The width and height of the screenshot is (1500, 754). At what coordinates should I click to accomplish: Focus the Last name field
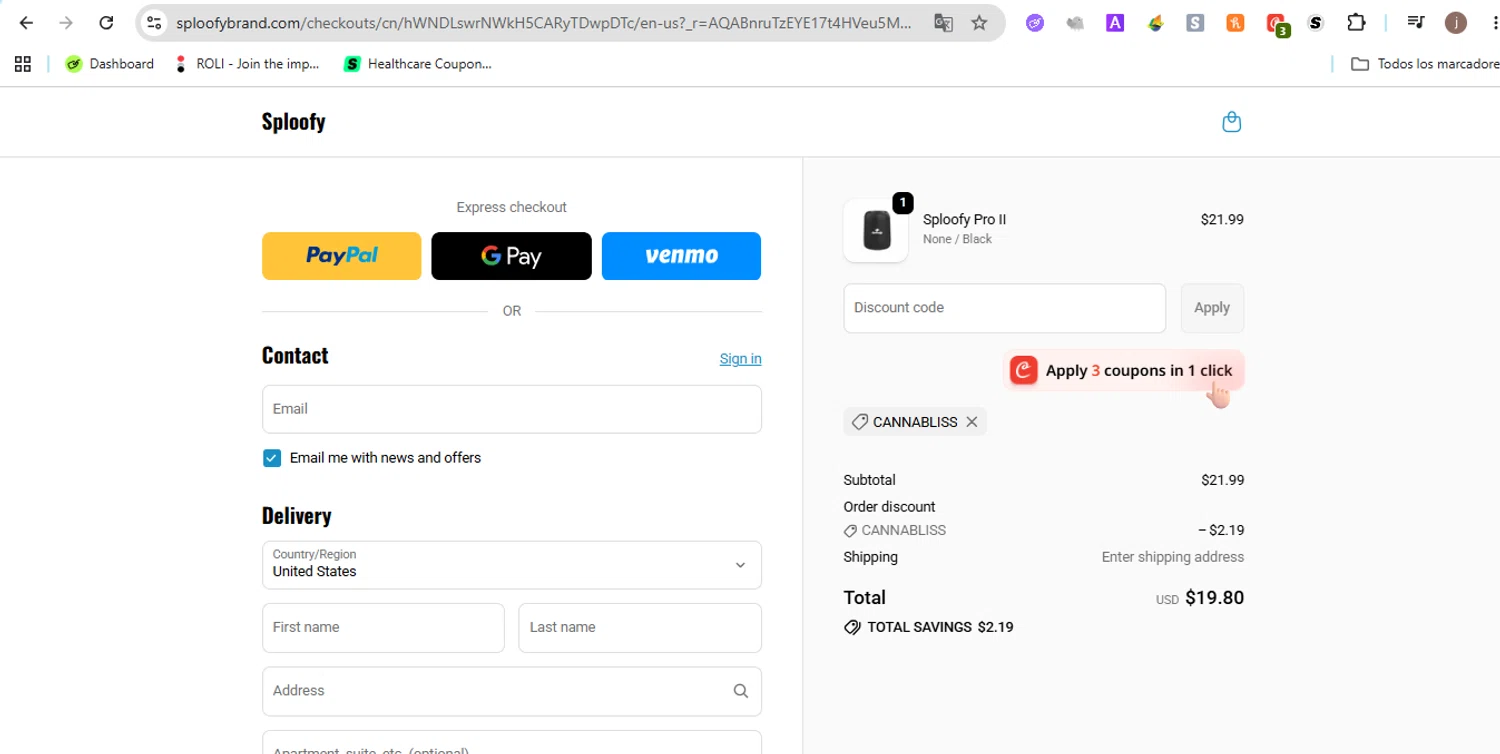coord(640,628)
